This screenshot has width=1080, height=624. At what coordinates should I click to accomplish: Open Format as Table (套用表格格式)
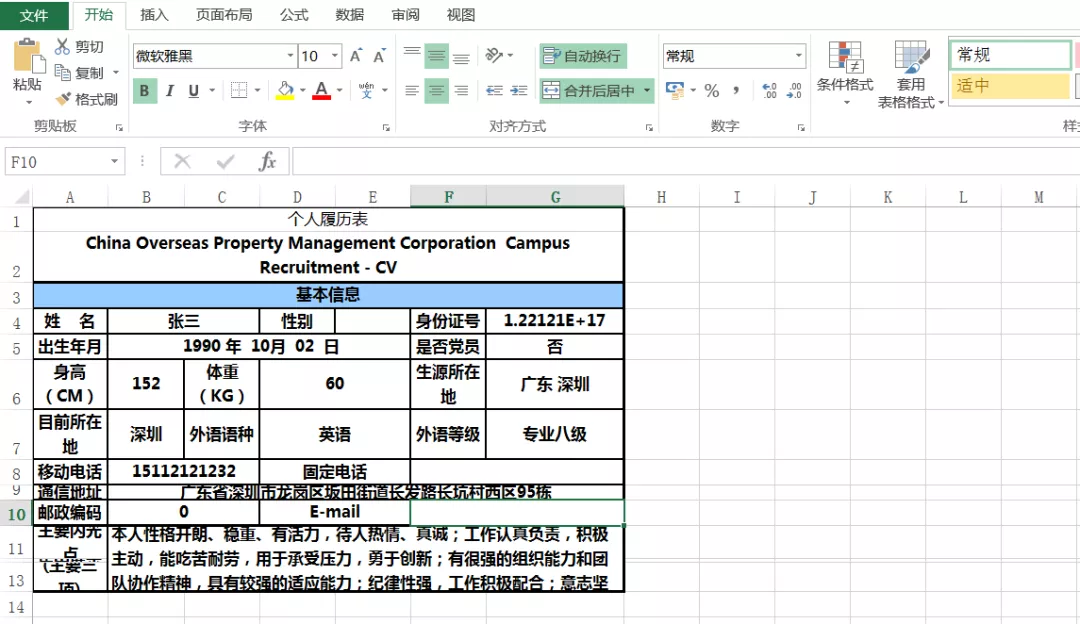tap(911, 74)
